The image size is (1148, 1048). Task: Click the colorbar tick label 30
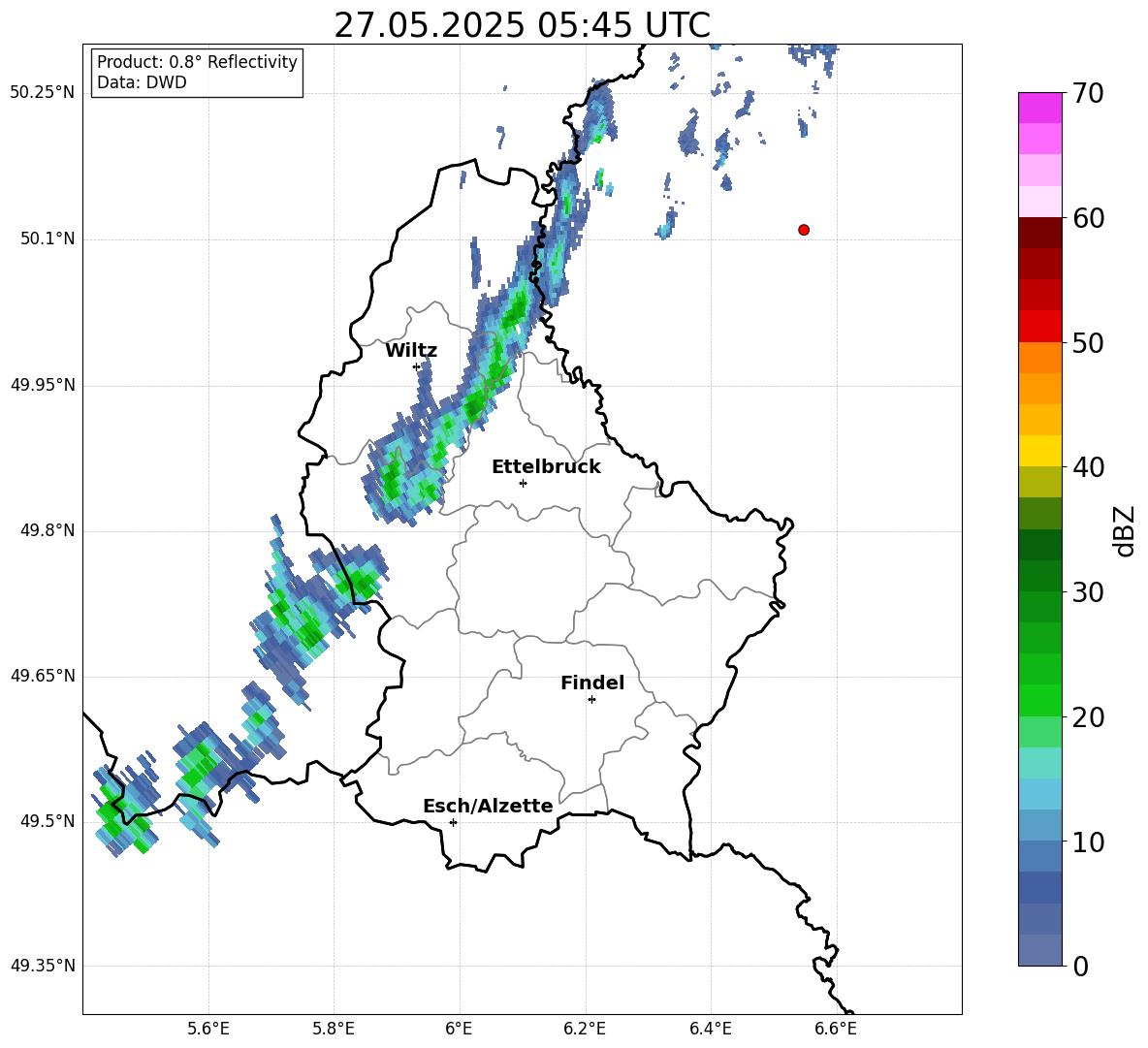click(1088, 592)
